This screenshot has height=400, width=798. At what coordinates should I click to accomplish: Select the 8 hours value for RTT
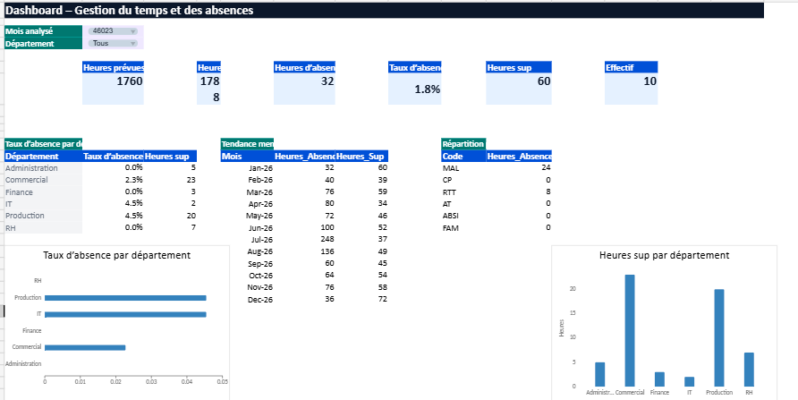(x=519, y=192)
